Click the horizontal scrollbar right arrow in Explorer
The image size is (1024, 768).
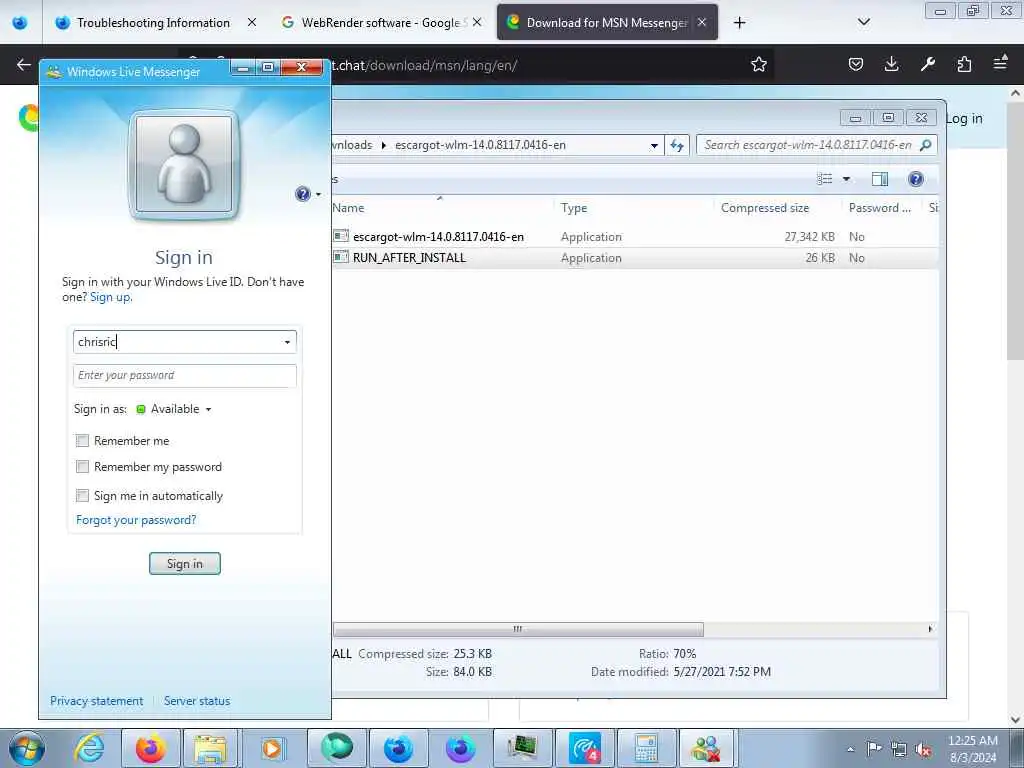pos(930,629)
